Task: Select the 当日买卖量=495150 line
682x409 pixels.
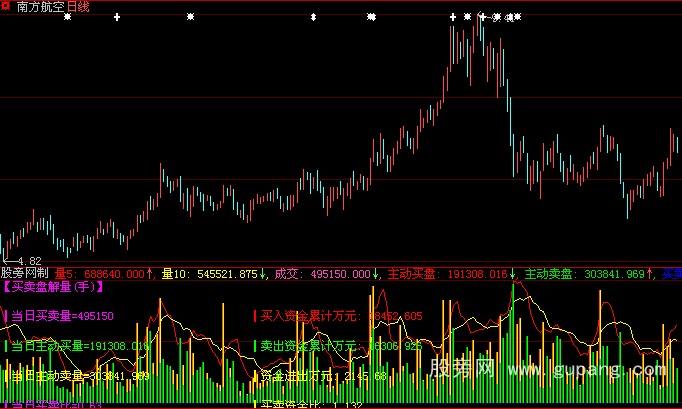Action: [59, 316]
